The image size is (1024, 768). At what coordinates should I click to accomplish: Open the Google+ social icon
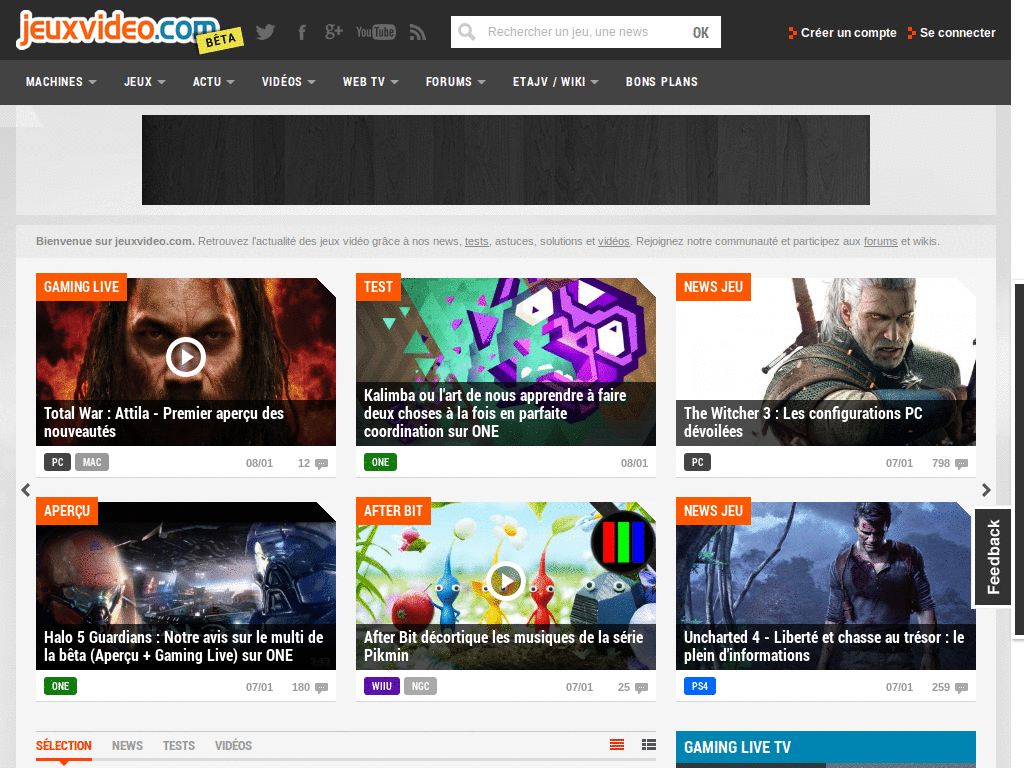(334, 31)
